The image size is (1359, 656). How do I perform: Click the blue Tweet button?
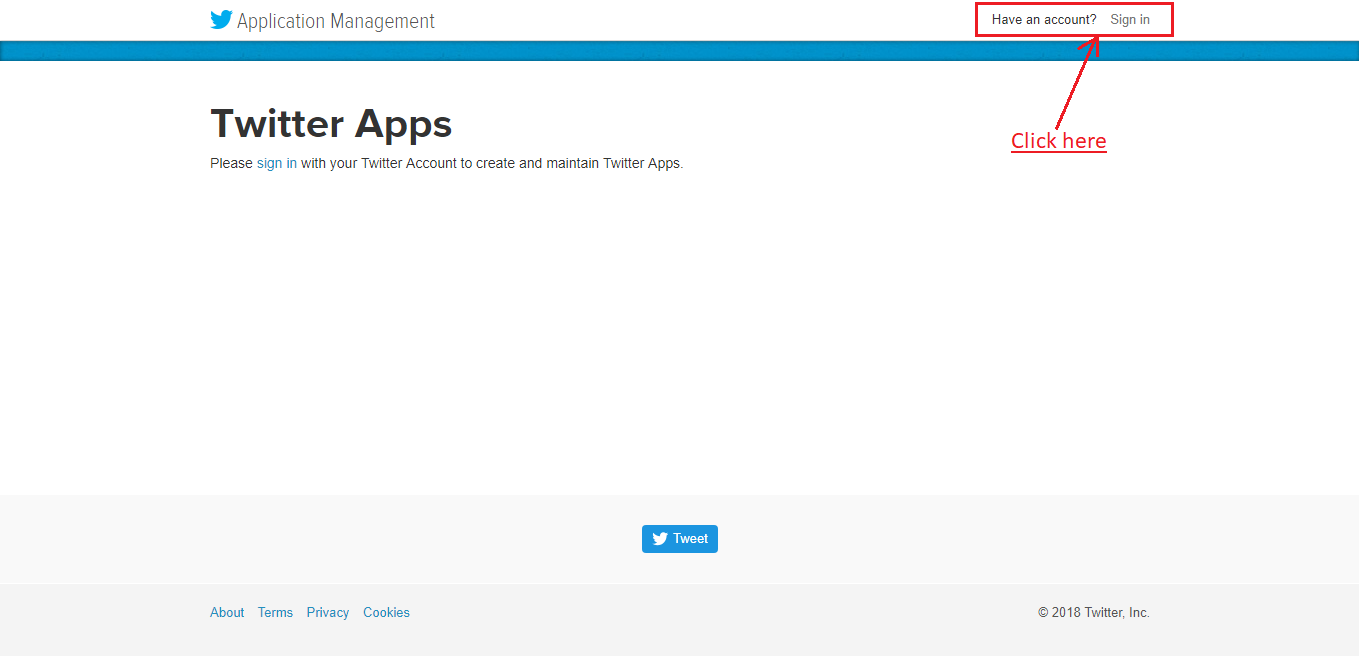click(x=680, y=539)
